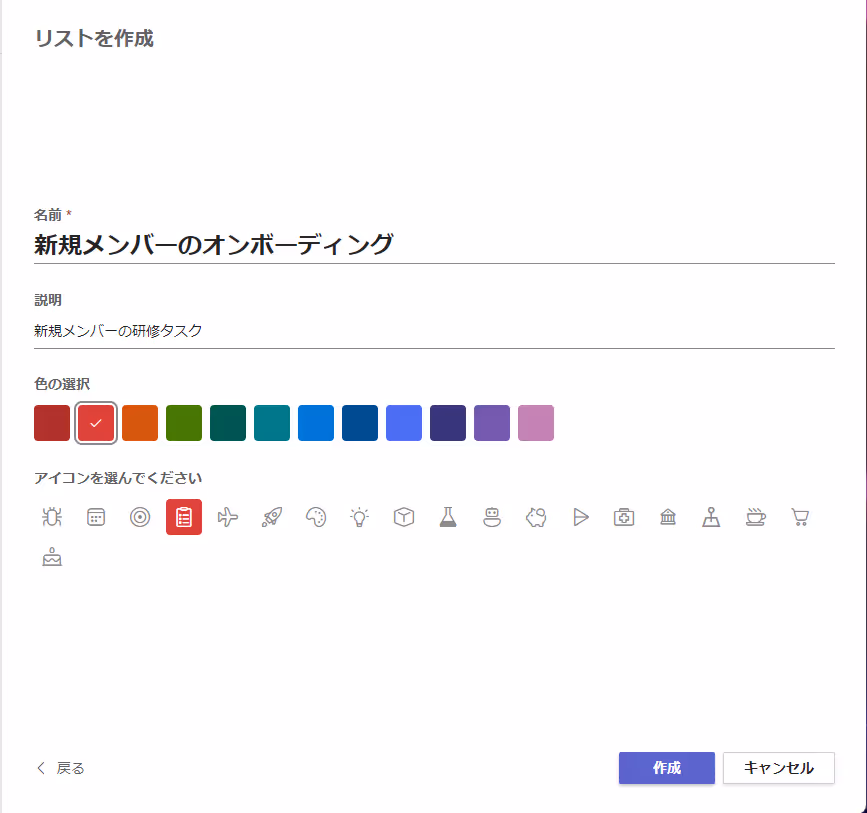
Task: Select the bug icon
Action: (x=52, y=517)
